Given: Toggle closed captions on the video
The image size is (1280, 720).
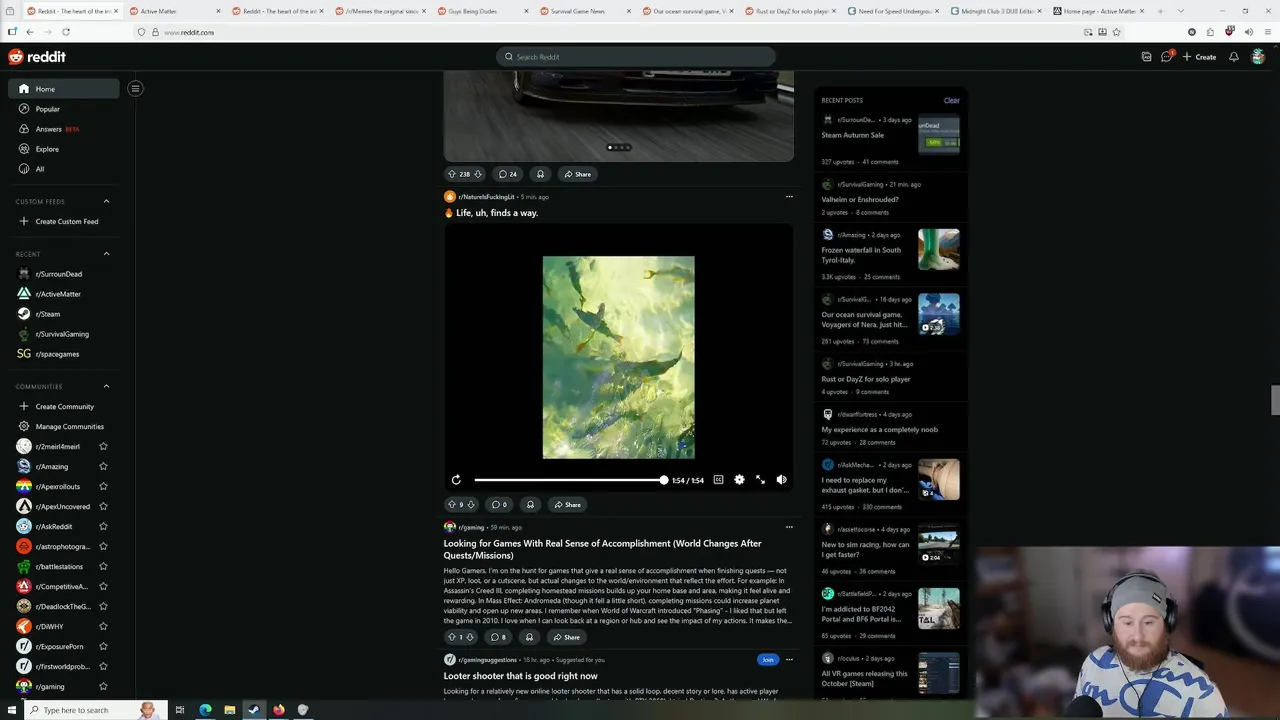Looking at the screenshot, I should click(x=718, y=480).
